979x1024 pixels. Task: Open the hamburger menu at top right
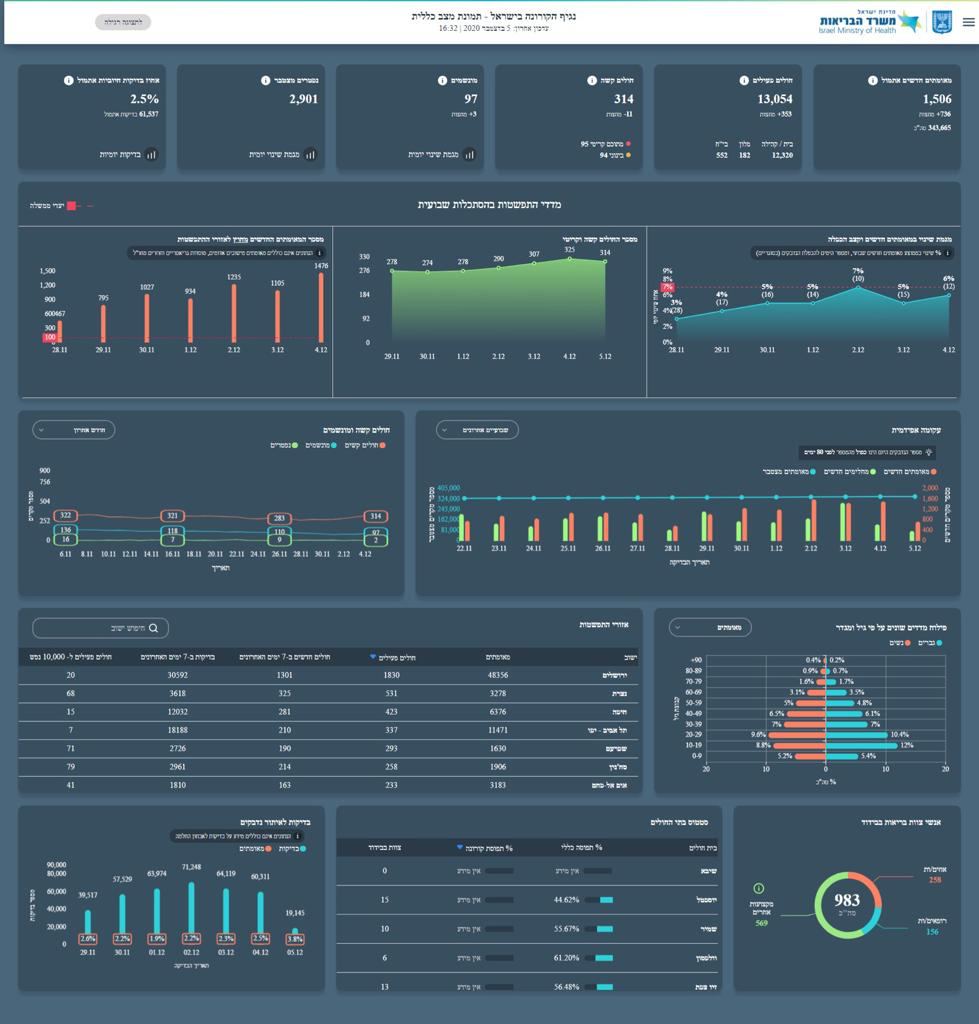(x=967, y=22)
